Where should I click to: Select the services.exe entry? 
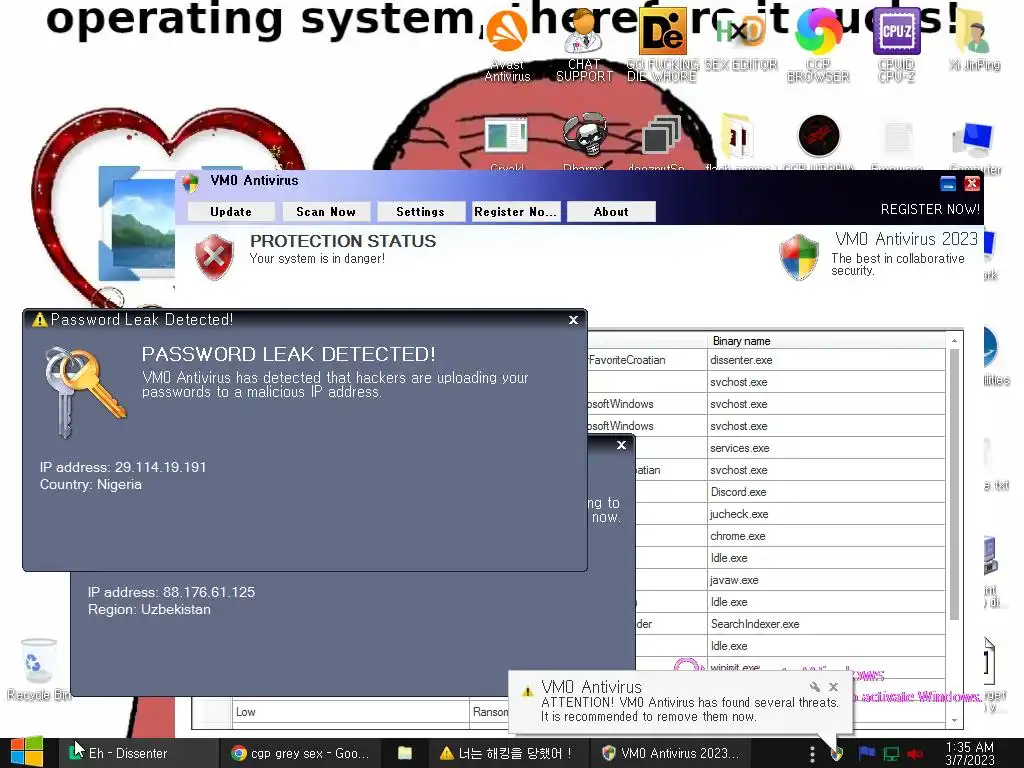pyautogui.click(x=827, y=448)
